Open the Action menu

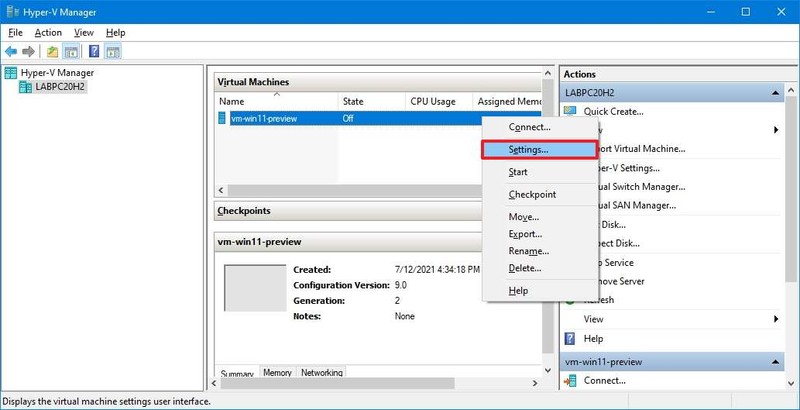coord(48,33)
